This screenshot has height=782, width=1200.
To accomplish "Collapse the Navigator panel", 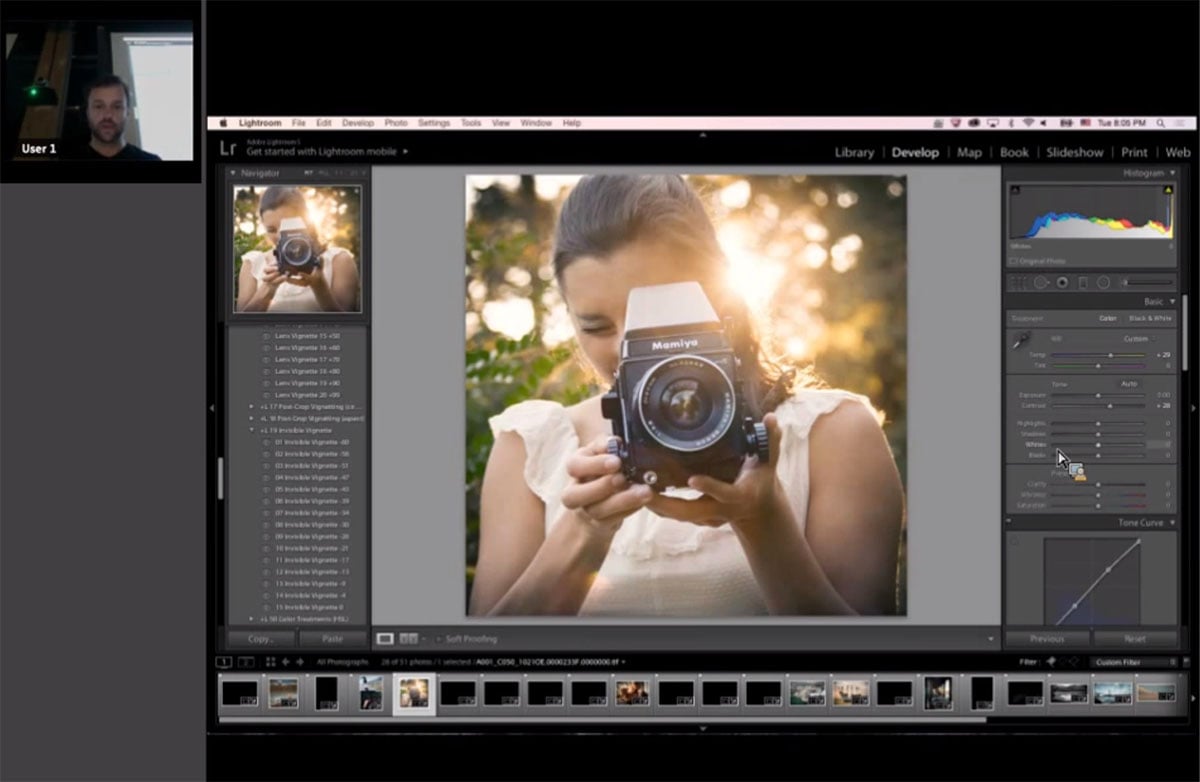I will coord(234,173).
